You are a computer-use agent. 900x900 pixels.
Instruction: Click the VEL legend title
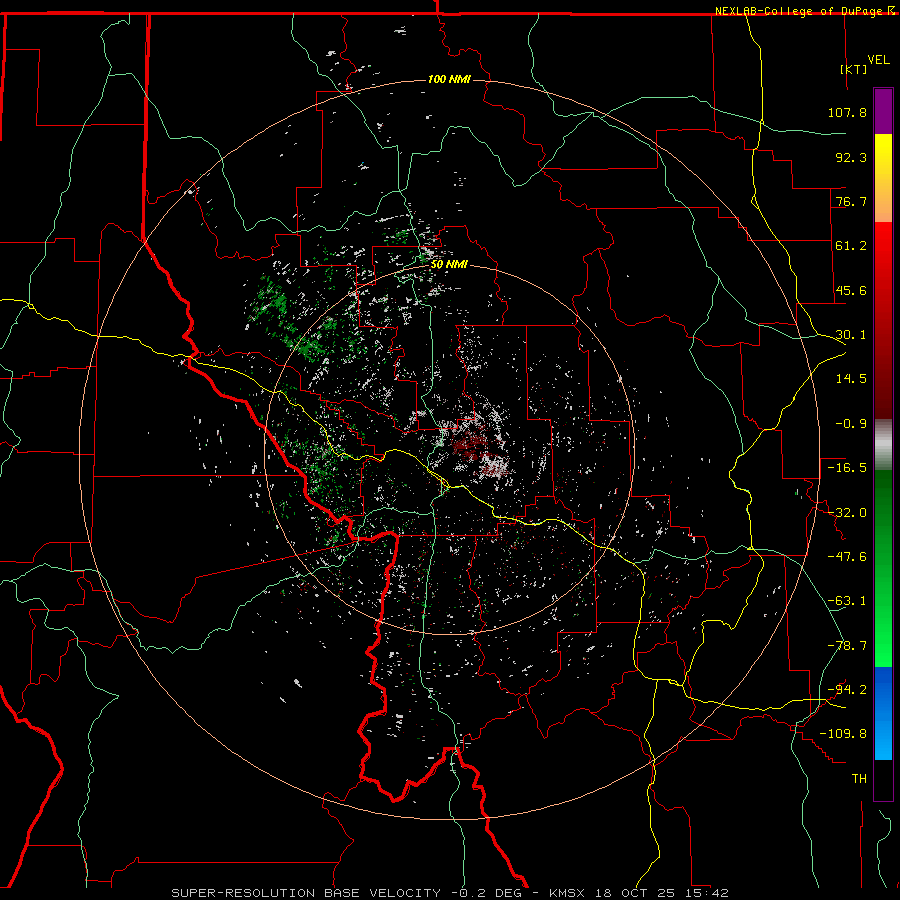[878, 60]
